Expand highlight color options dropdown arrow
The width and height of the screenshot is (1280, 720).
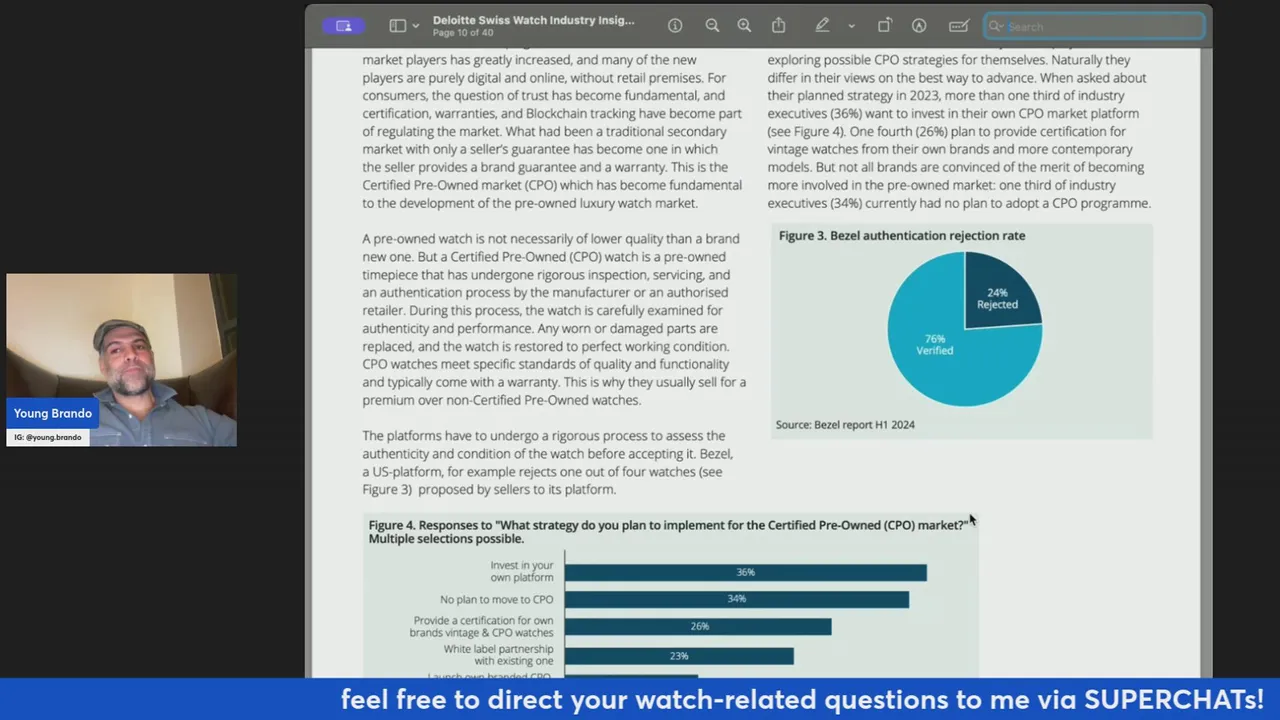tap(851, 26)
